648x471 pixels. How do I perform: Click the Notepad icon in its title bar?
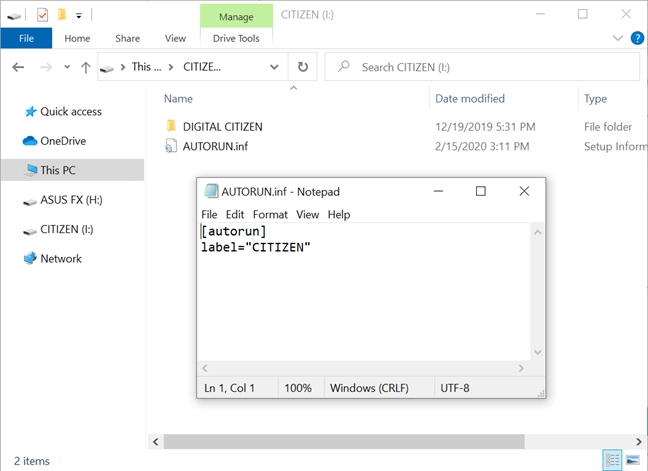click(x=211, y=191)
